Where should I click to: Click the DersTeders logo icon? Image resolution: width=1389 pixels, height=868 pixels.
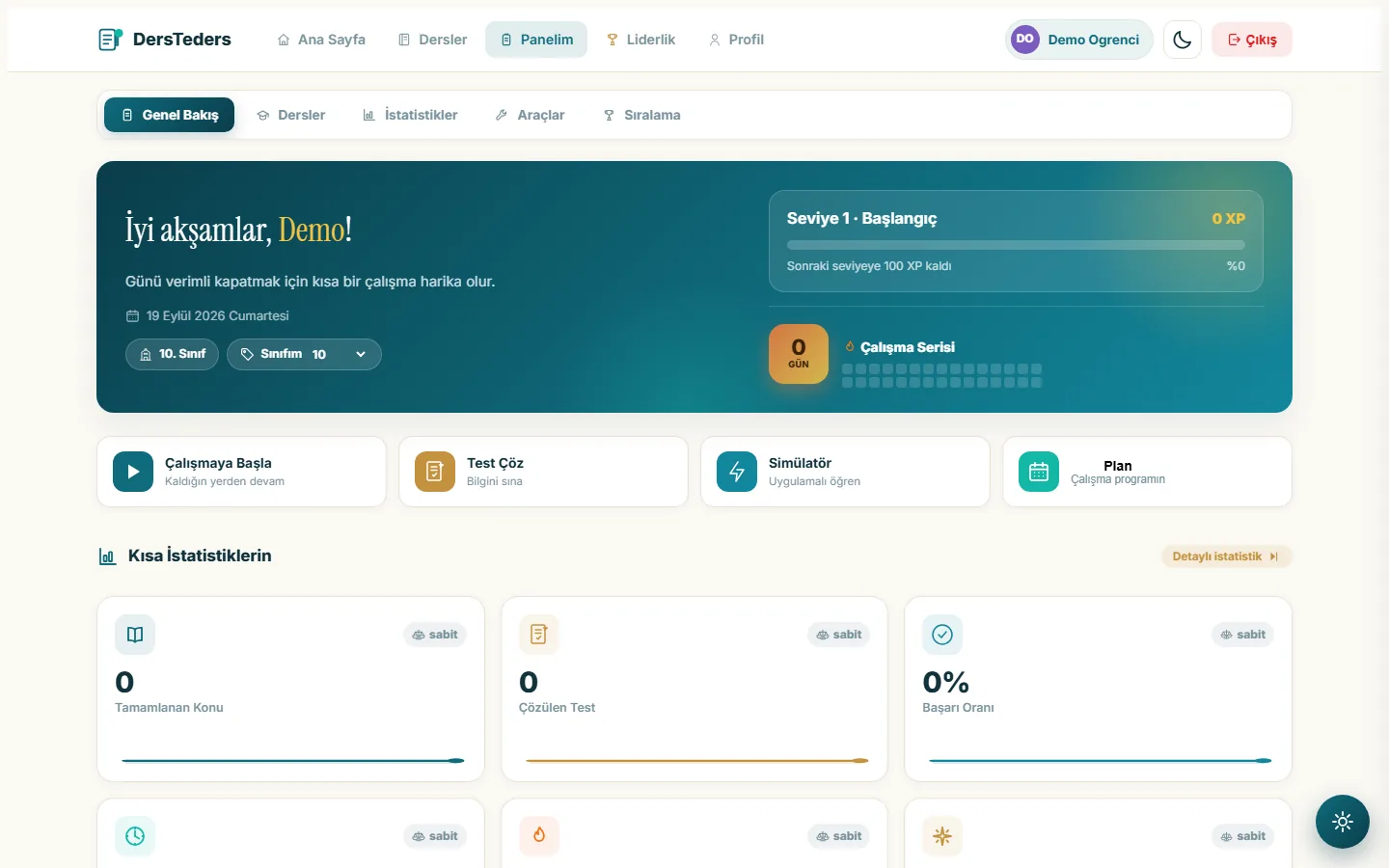[110, 40]
